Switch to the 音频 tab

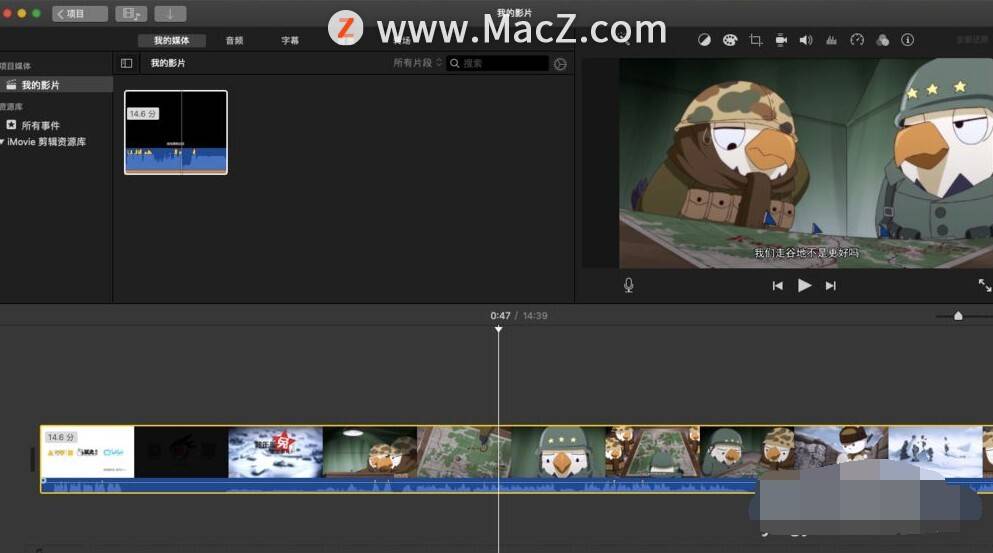pyautogui.click(x=234, y=41)
